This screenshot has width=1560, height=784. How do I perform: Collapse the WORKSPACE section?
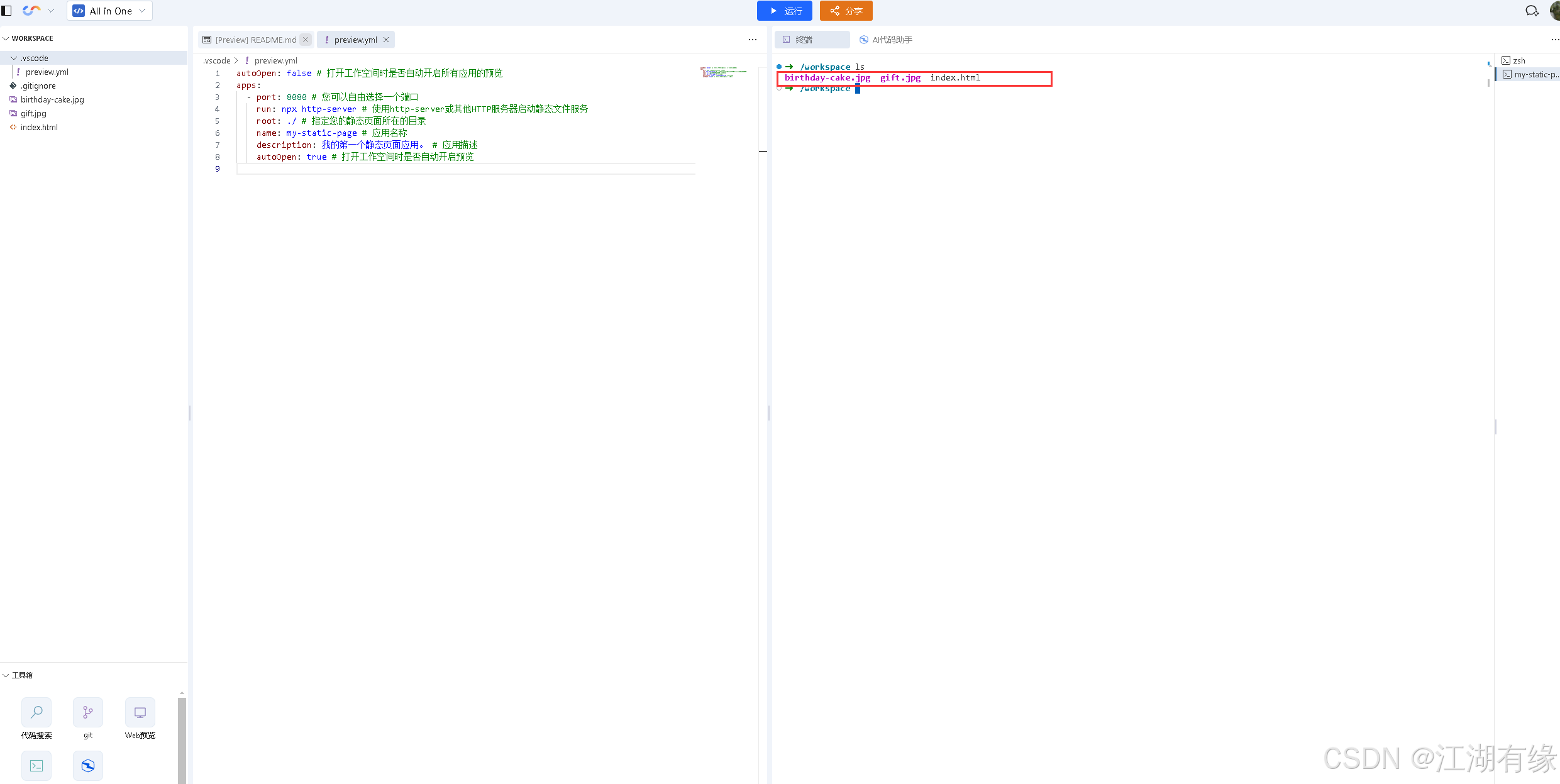[x=6, y=38]
